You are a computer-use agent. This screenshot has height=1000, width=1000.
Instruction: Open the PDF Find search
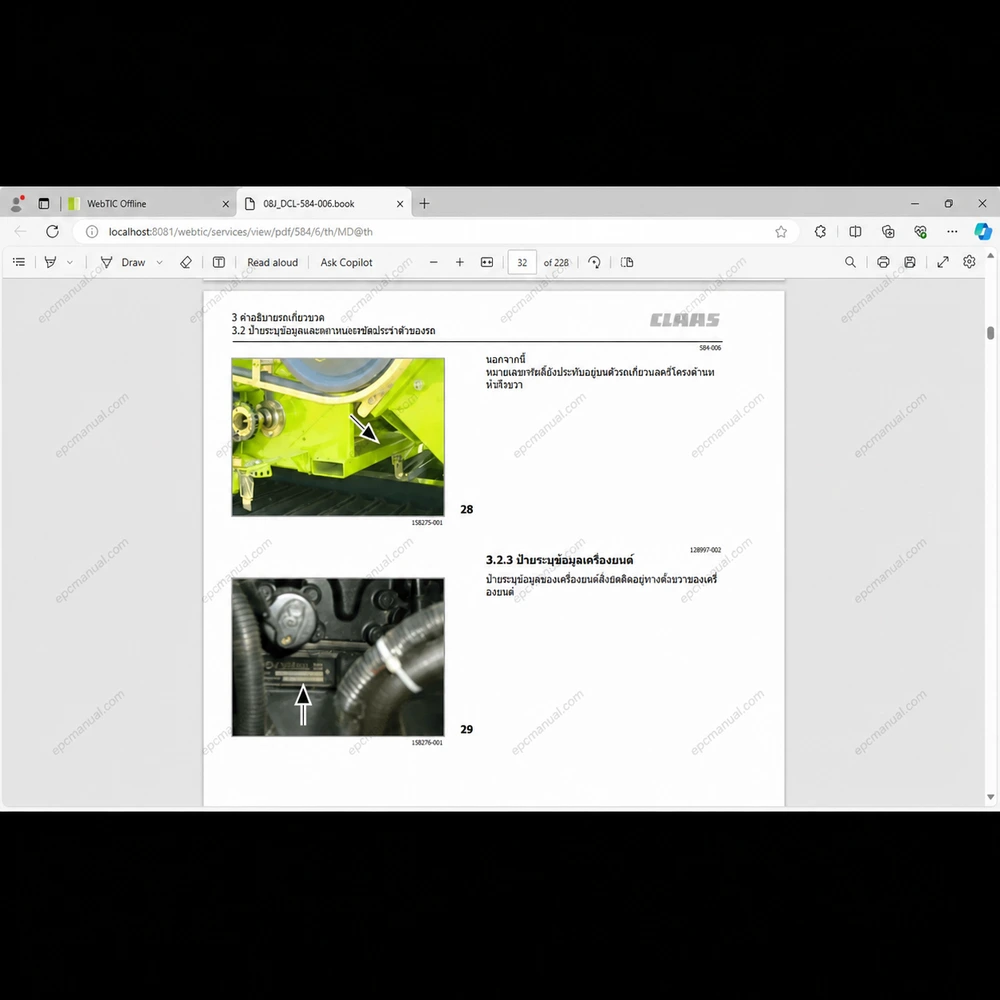coord(850,262)
